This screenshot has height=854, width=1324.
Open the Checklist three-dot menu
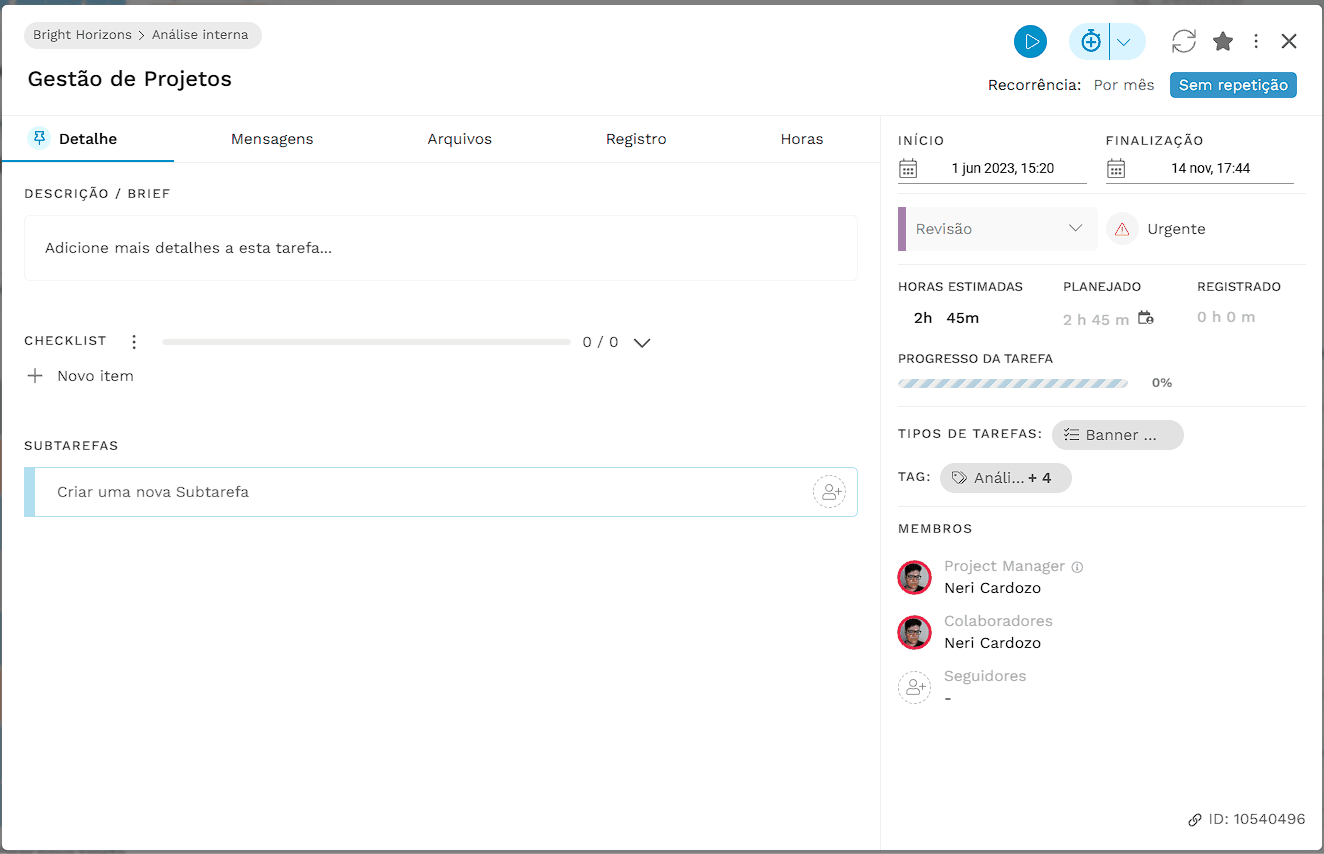click(x=134, y=342)
